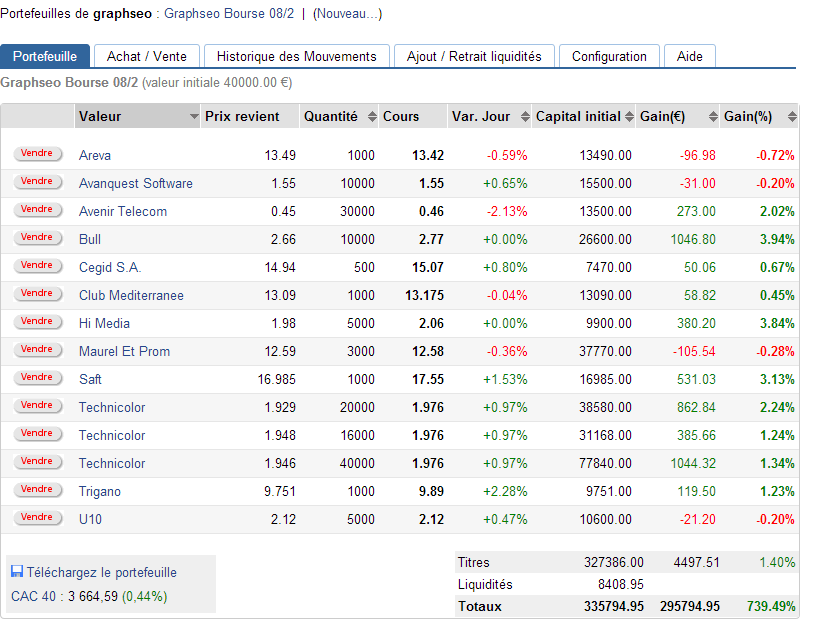The width and height of the screenshot is (816, 625).
Task: Open the Aide tab
Action: [x=690, y=56]
